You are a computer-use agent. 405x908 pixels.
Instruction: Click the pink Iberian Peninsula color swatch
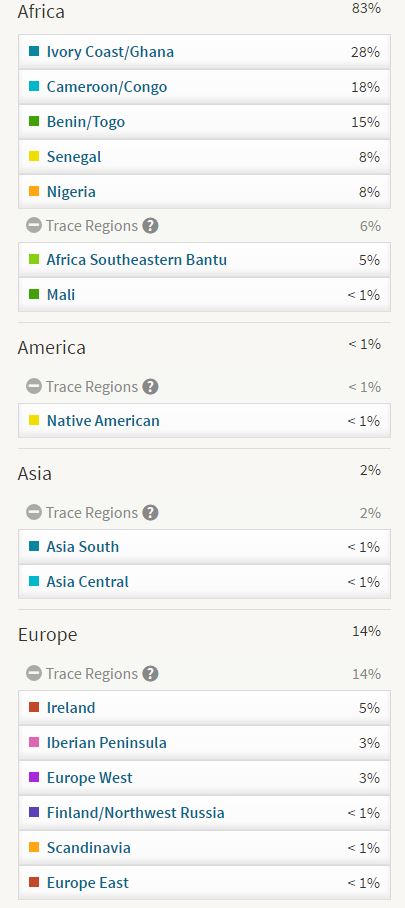[34, 742]
